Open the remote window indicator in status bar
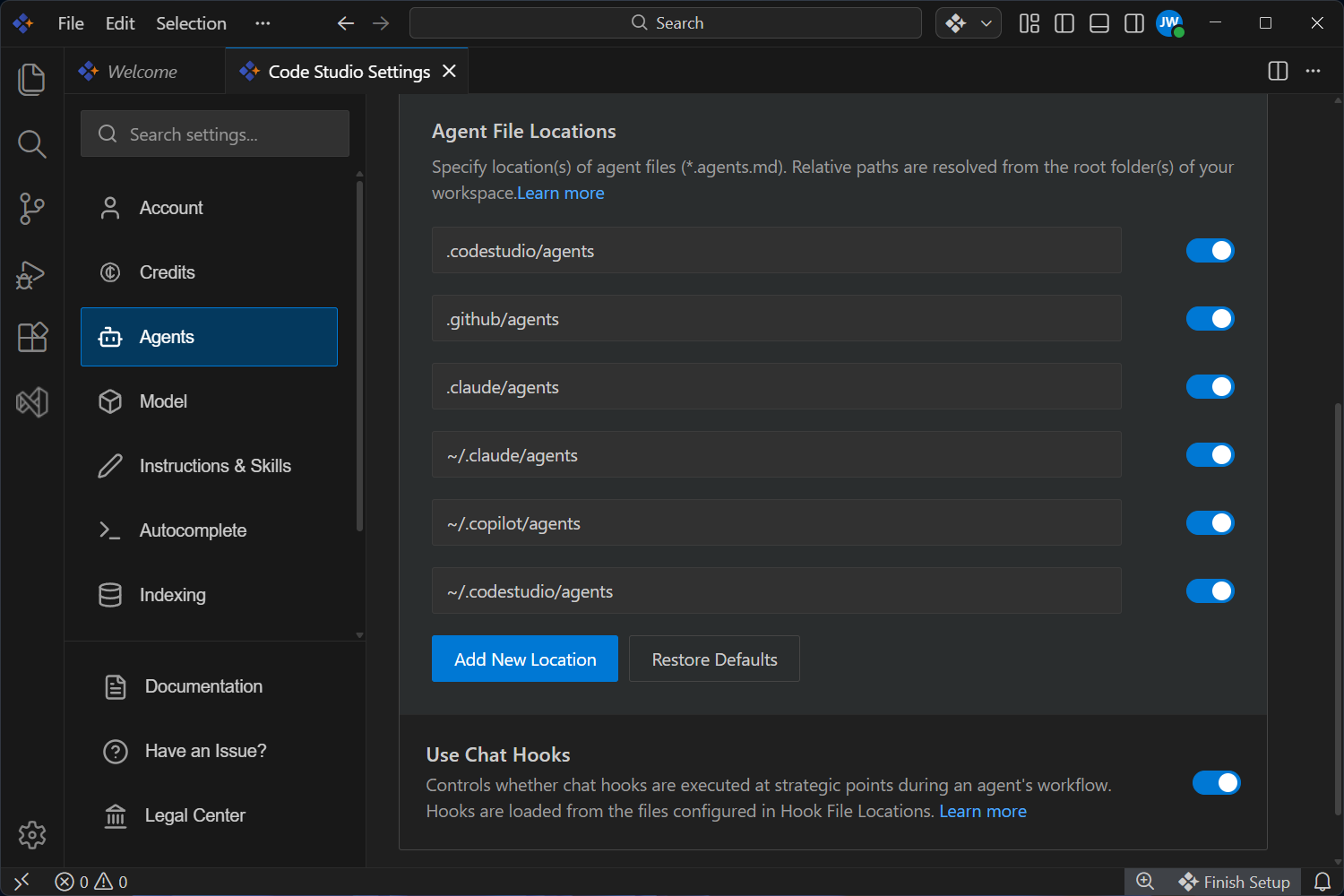1344x896 pixels. (x=22, y=882)
